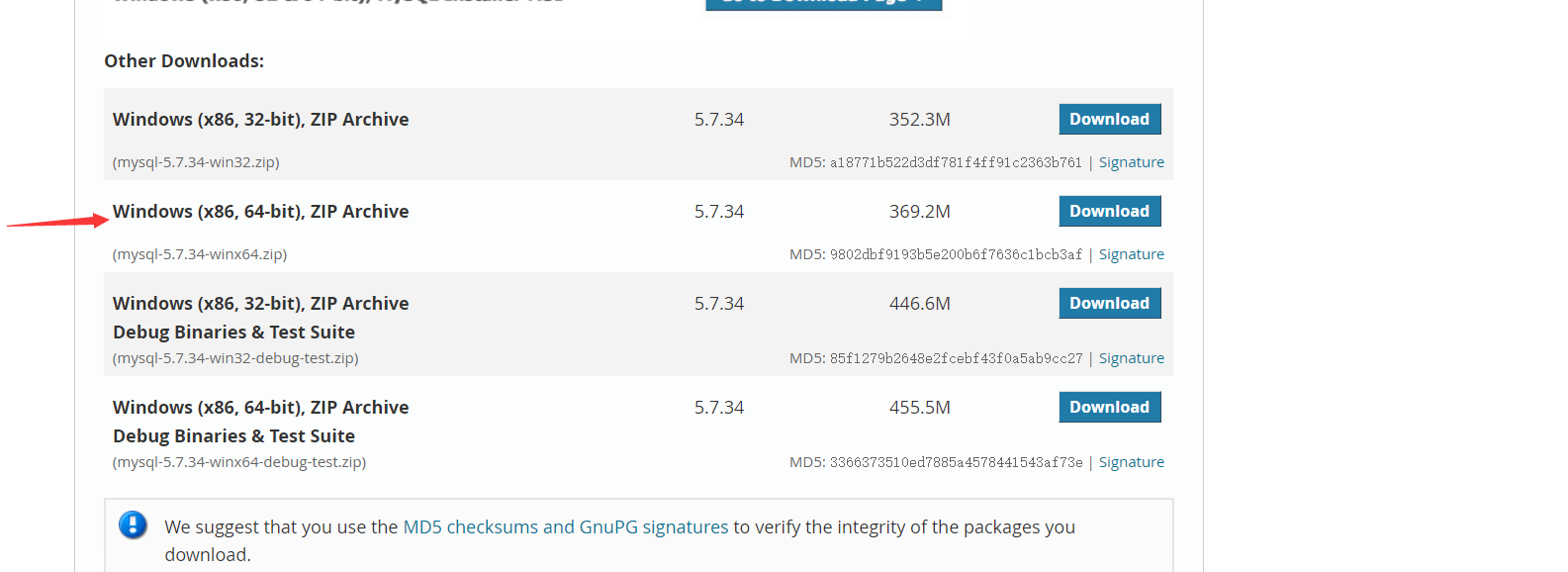
Task: Download Windows 64-bit ZIP Archive 369.2M
Action: click(1110, 211)
